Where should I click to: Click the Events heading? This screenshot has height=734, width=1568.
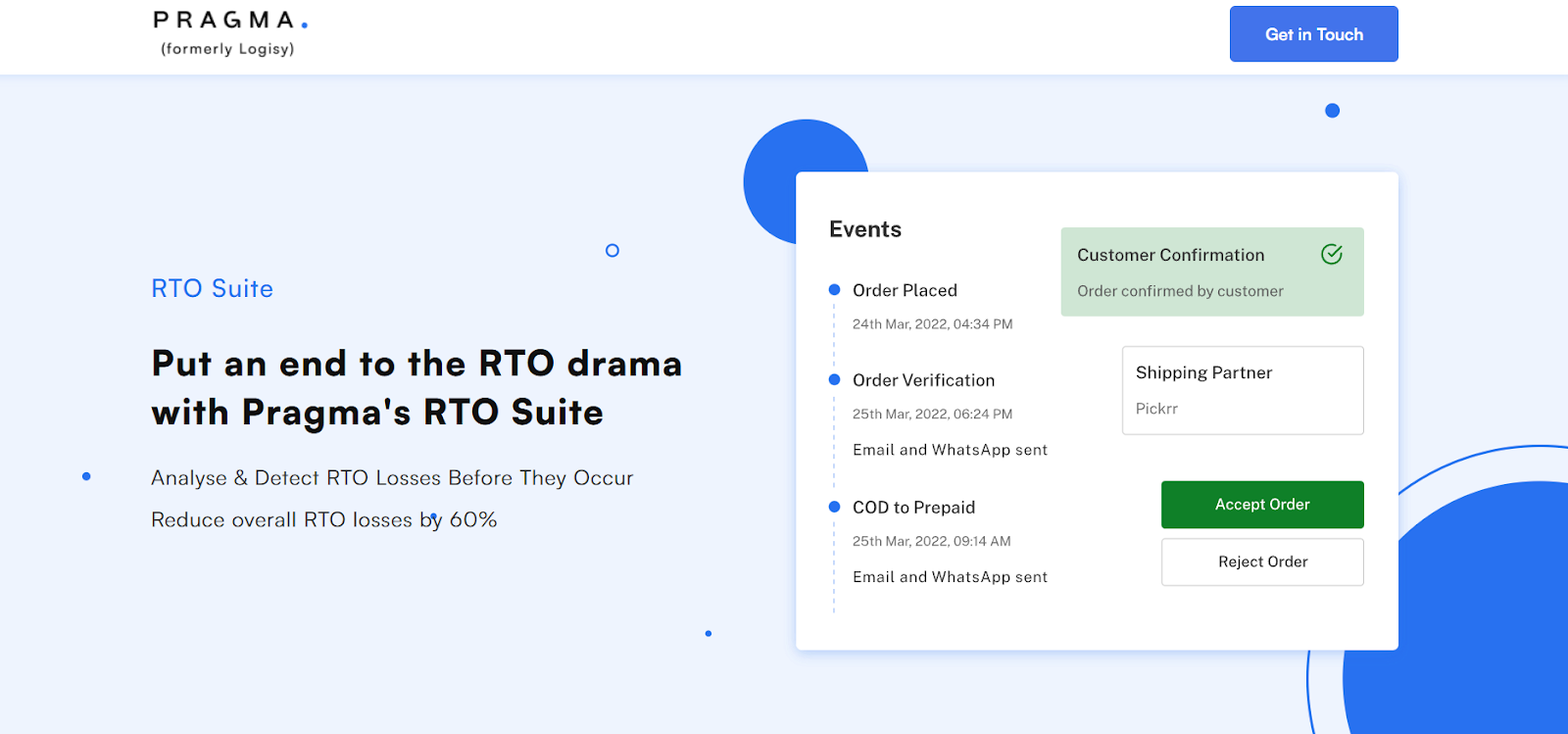pos(865,229)
